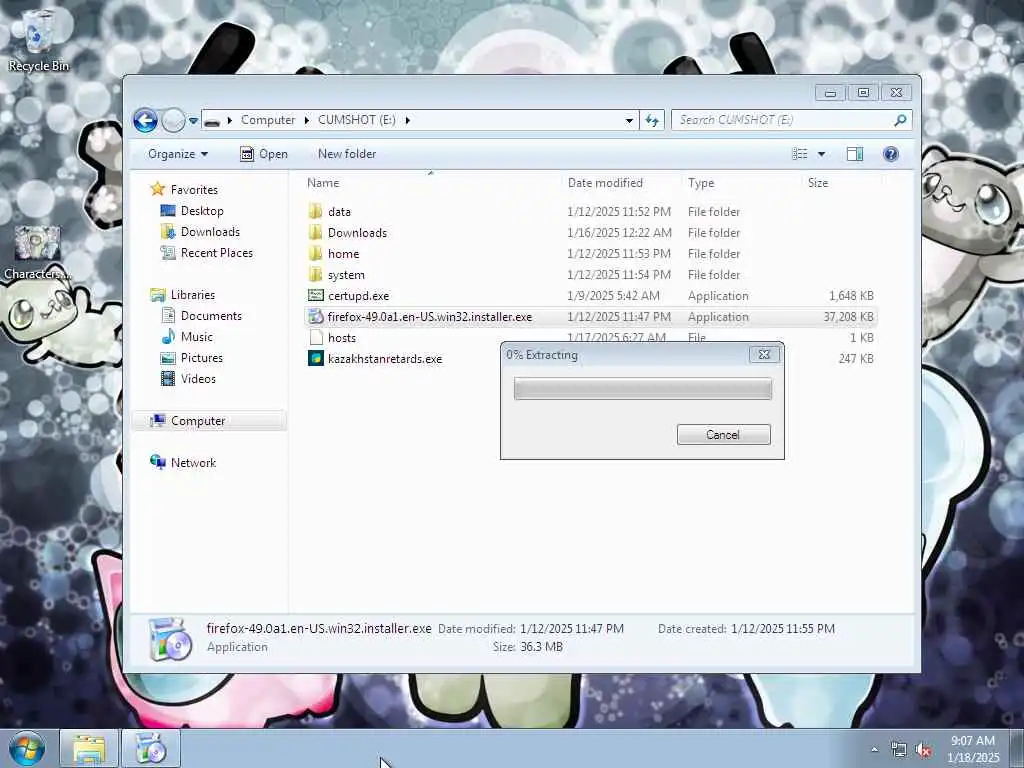The width and height of the screenshot is (1024, 768).
Task: Click Date created value in details pane
Action: click(x=782, y=629)
